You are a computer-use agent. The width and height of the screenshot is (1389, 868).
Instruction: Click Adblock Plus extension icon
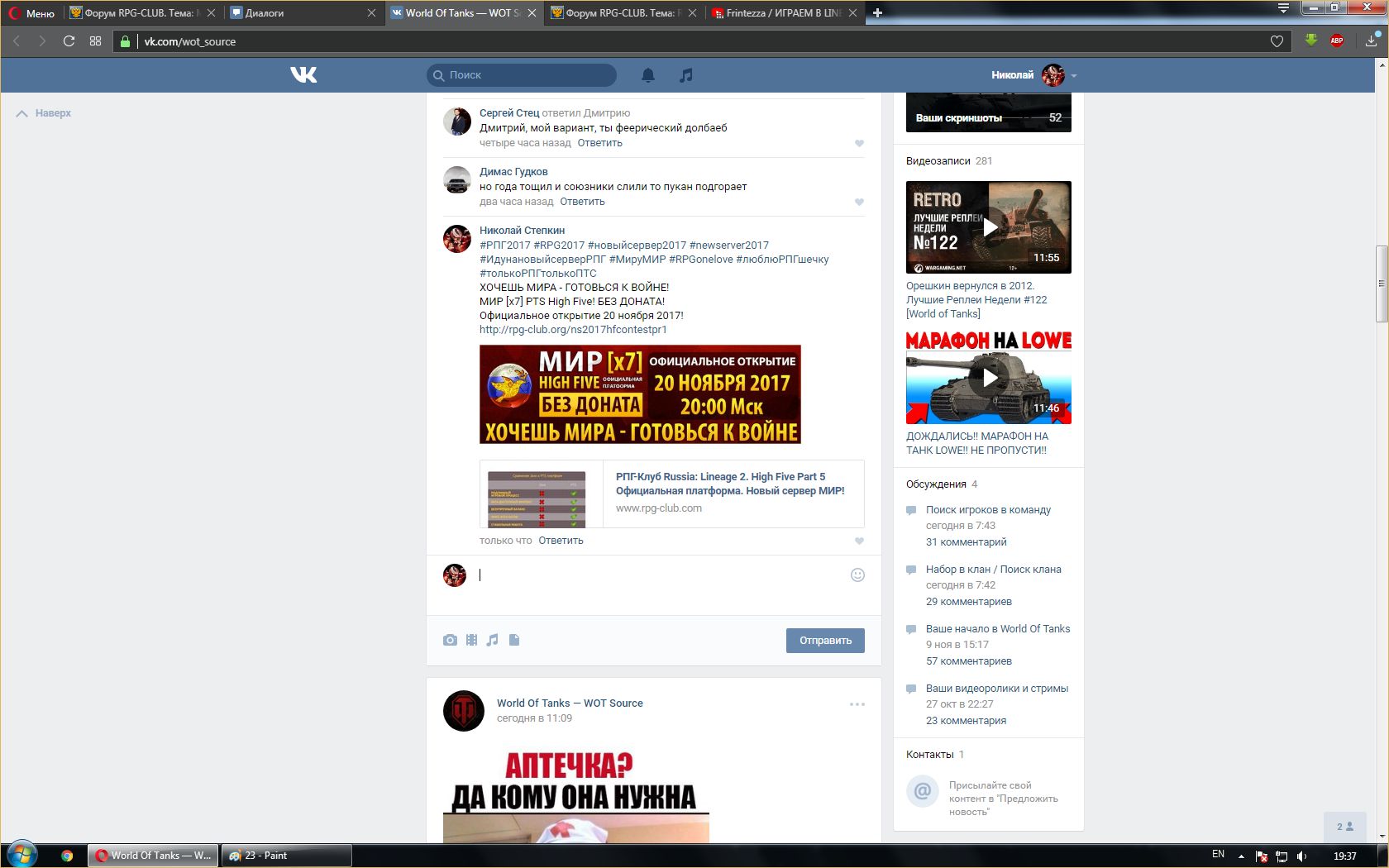[1337, 41]
